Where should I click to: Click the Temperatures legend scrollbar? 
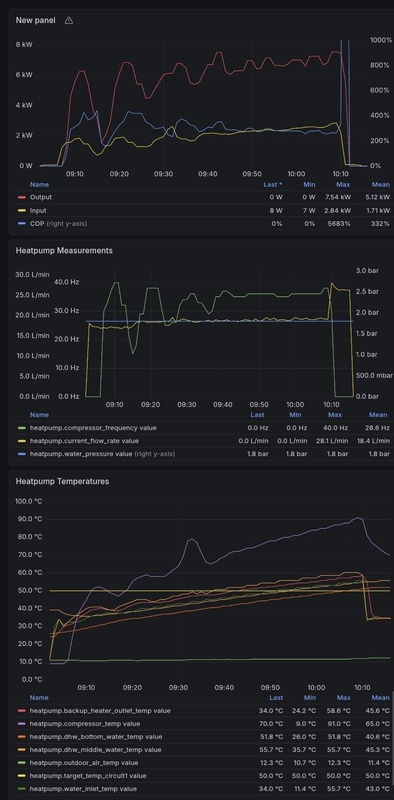click(392, 739)
